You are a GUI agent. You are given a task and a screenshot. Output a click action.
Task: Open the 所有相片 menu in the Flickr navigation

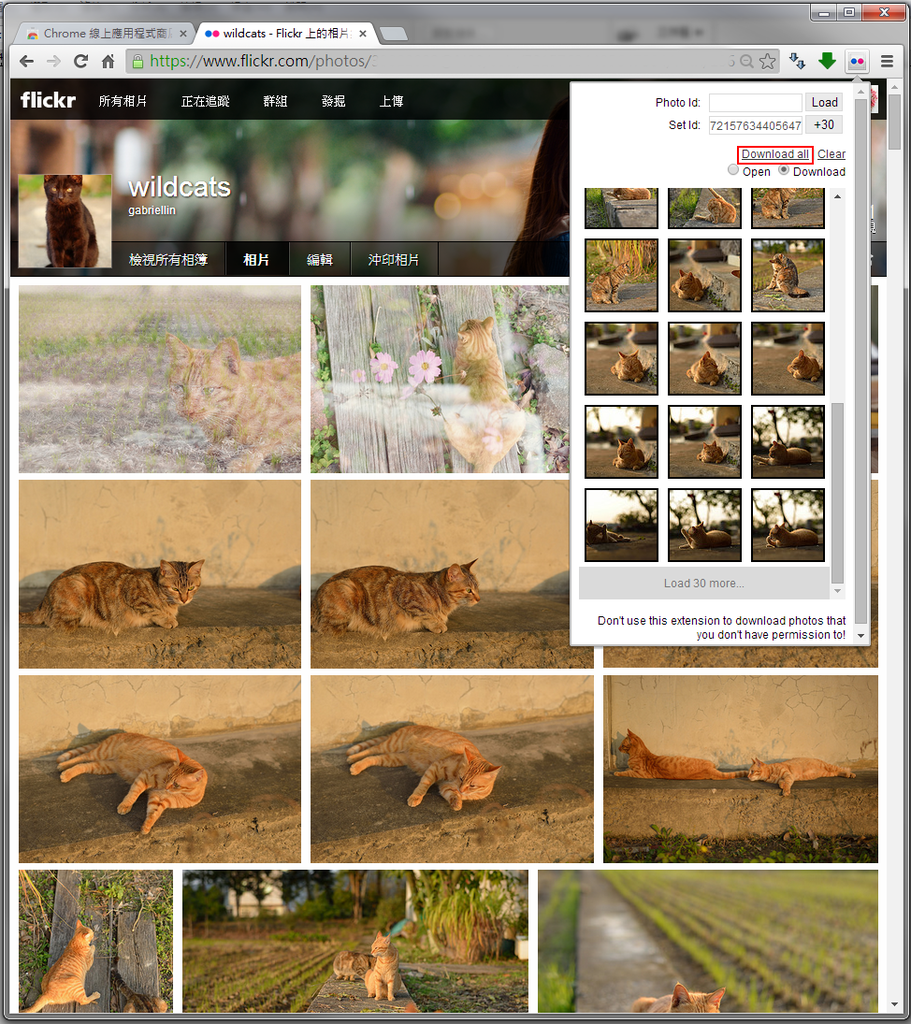(123, 101)
